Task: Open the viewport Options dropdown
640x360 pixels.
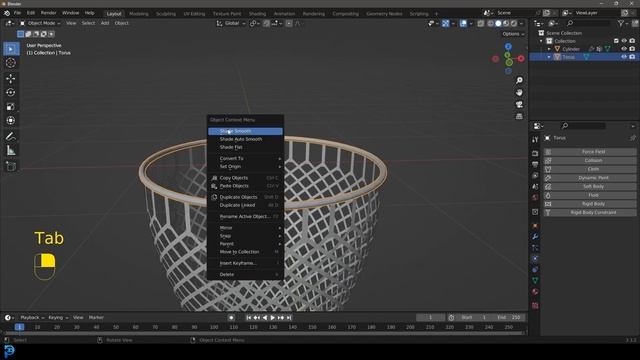Action: (513, 34)
